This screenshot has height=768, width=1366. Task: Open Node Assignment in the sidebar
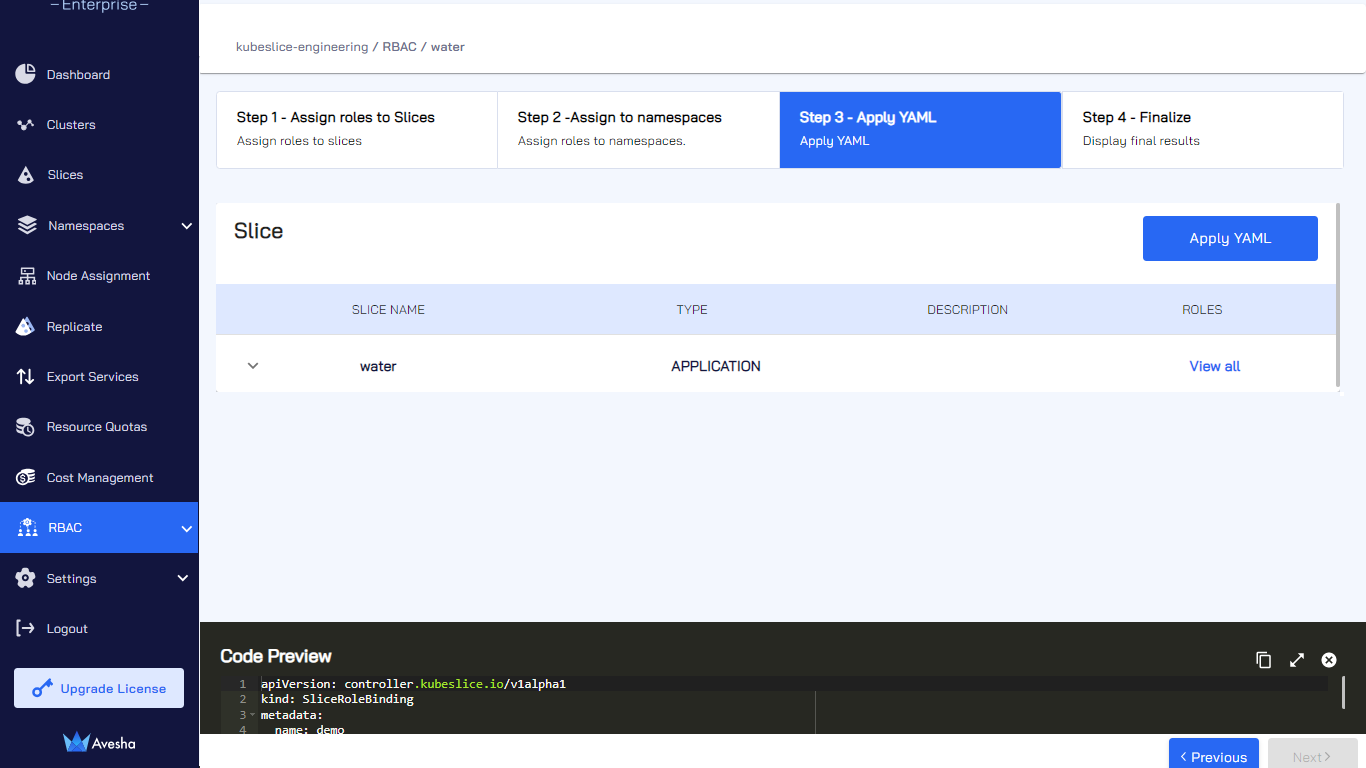(99, 276)
